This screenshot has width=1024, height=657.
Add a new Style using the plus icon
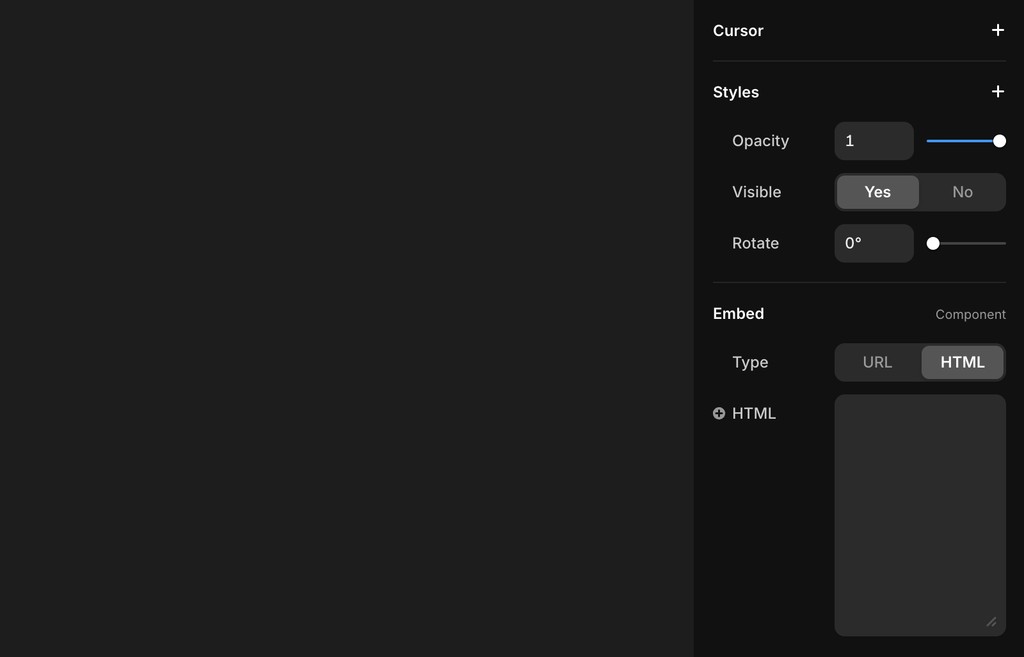point(997,91)
